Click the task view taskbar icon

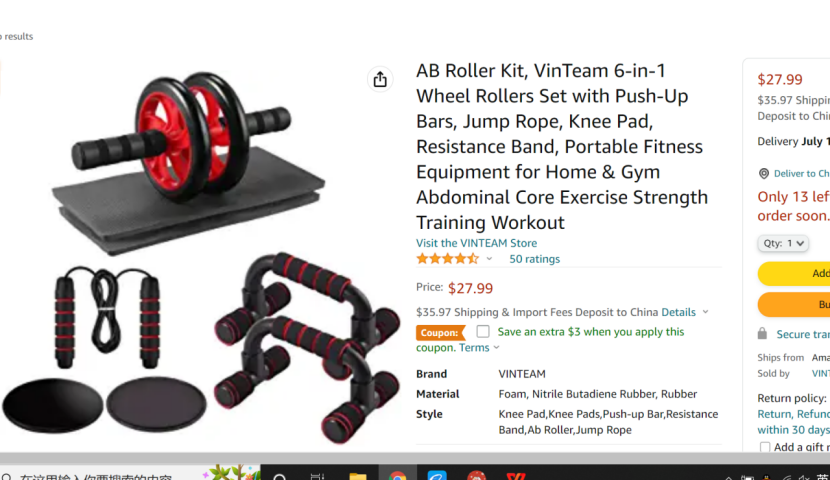(x=317, y=476)
